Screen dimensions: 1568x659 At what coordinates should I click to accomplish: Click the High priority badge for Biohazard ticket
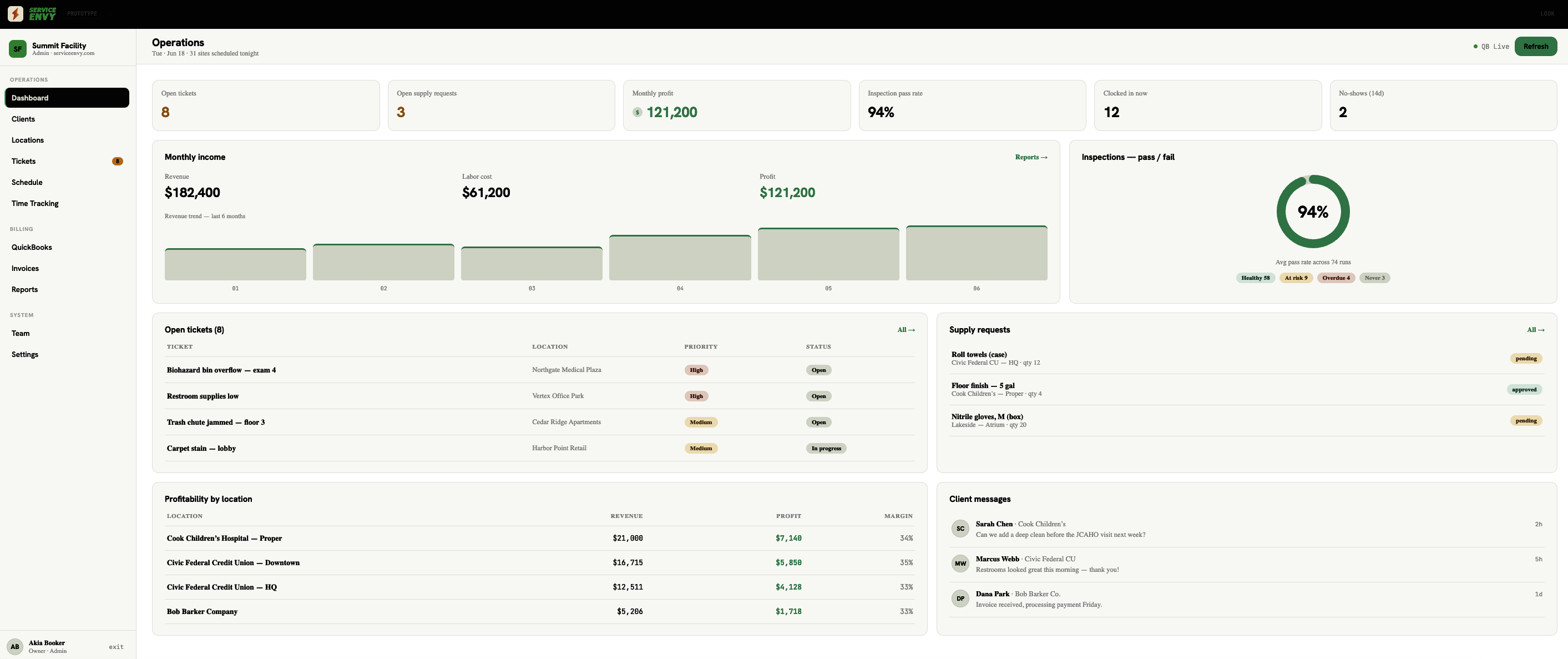point(696,370)
